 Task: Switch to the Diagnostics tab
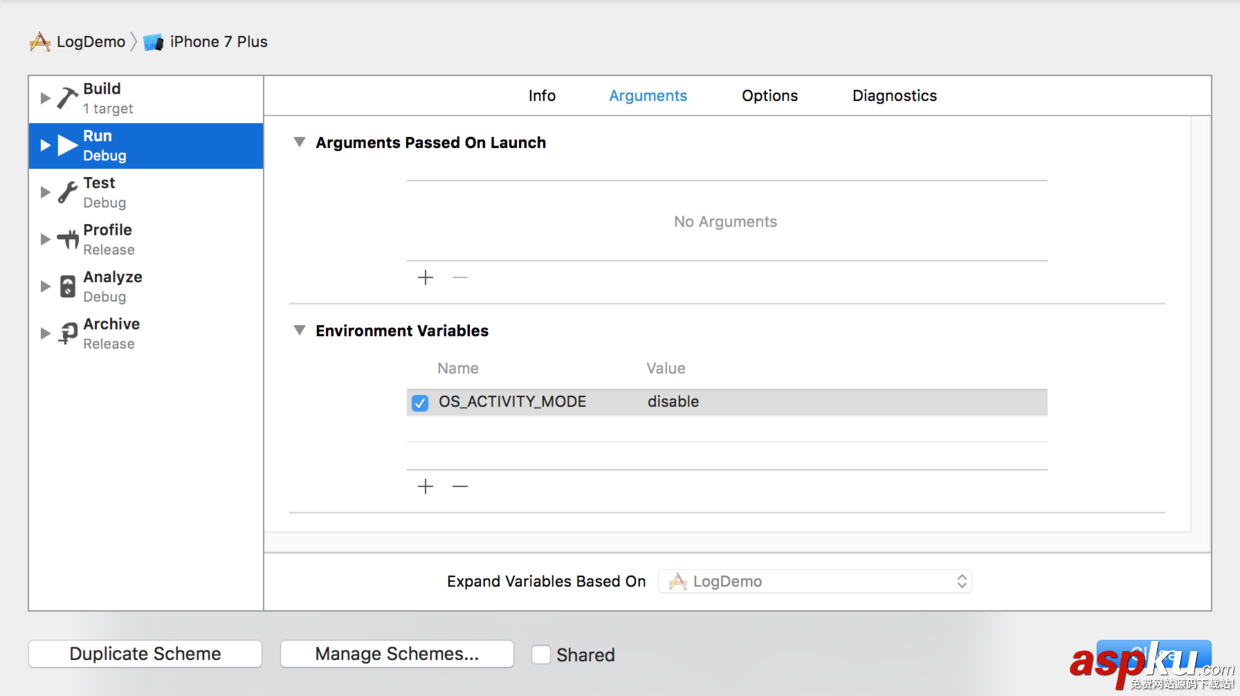[x=894, y=95]
